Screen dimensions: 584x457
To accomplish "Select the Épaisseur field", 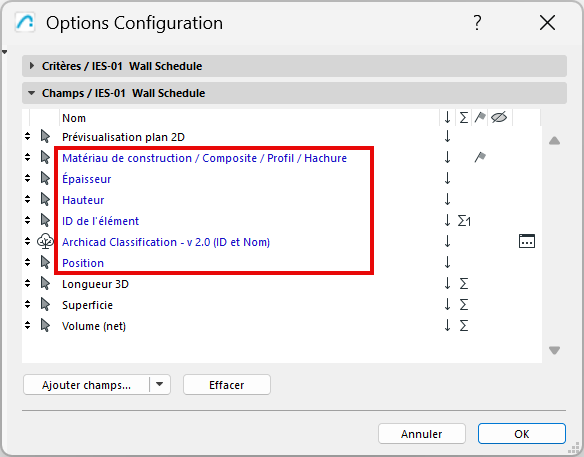I will 86,179.
